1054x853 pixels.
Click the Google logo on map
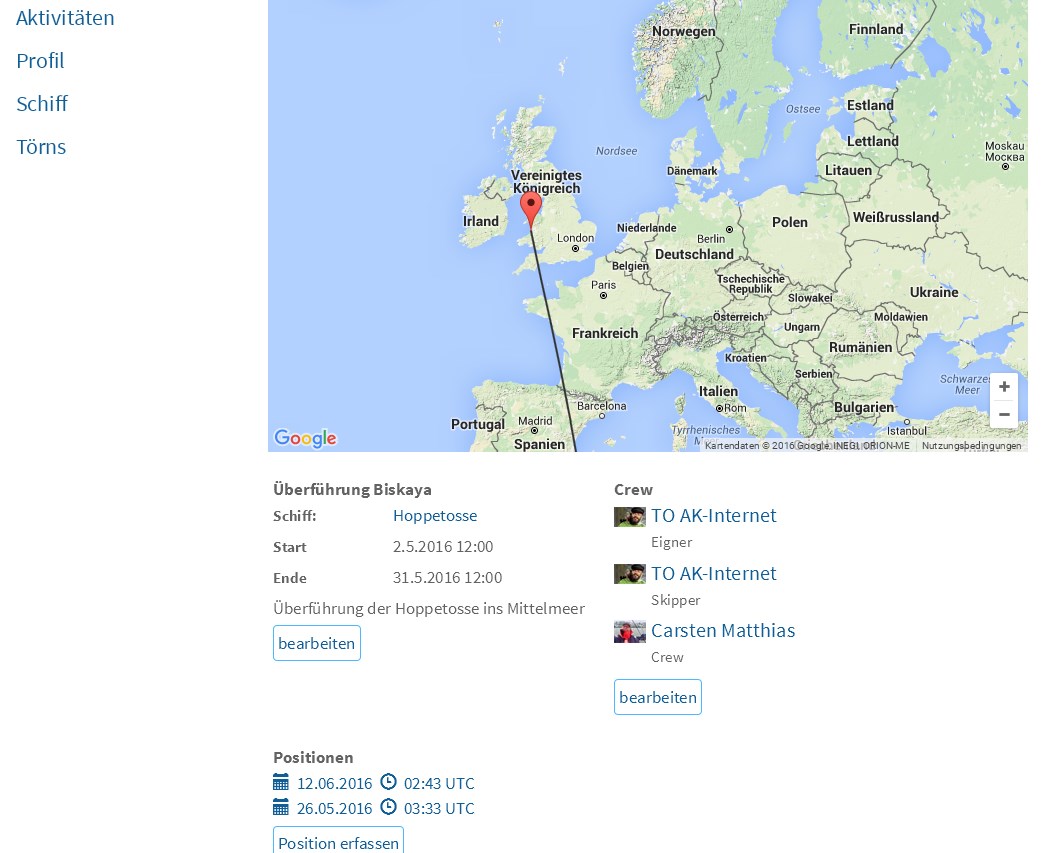point(305,438)
